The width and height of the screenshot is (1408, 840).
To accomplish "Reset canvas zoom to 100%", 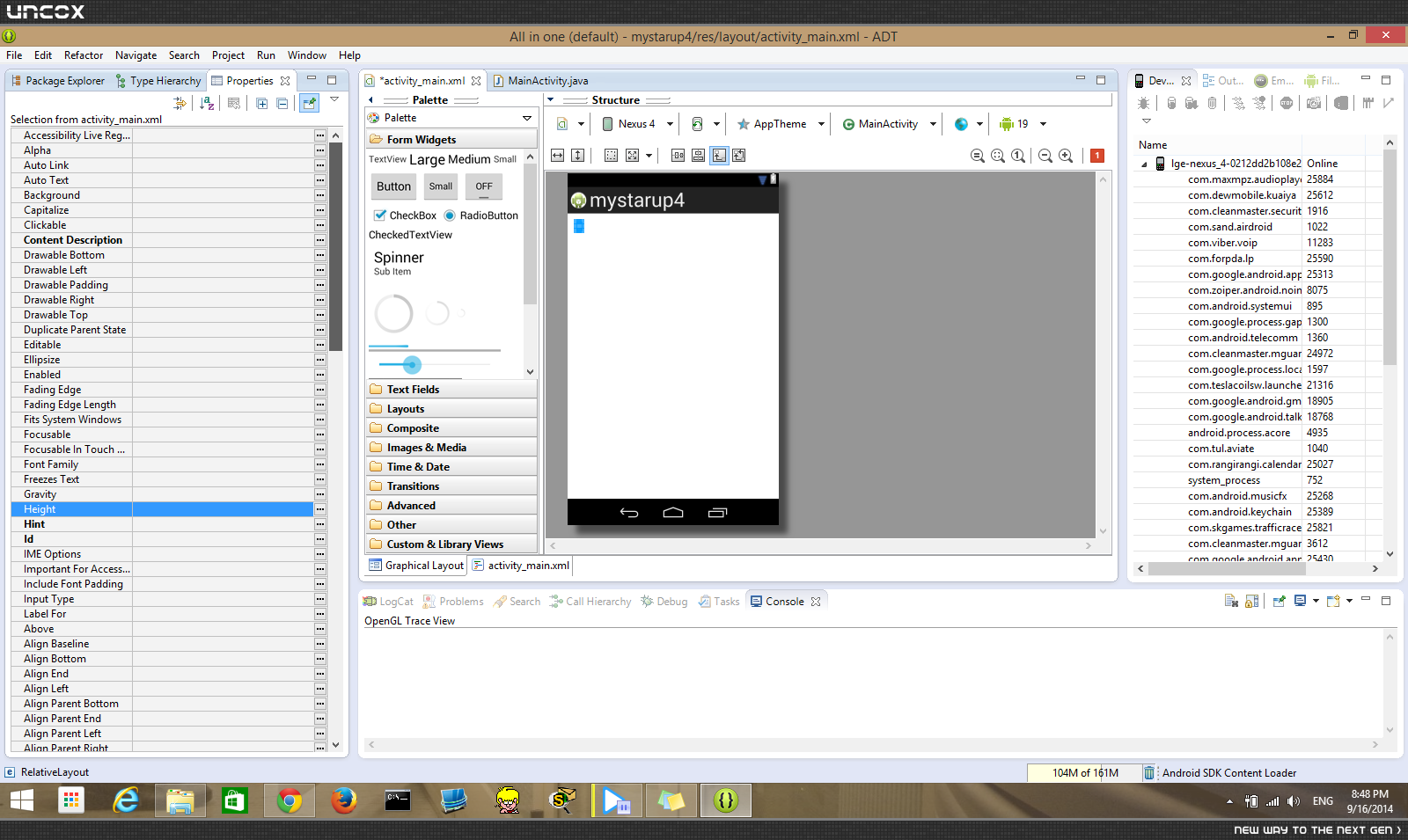I will point(1018,156).
